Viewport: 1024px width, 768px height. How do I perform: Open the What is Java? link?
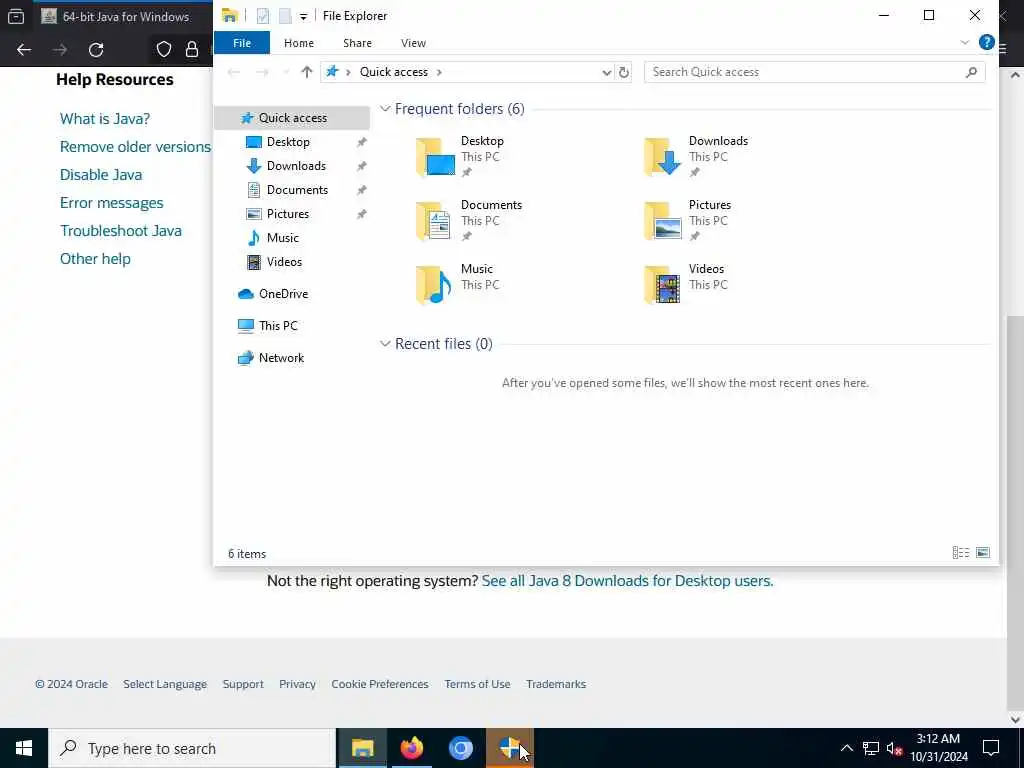point(105,119)
